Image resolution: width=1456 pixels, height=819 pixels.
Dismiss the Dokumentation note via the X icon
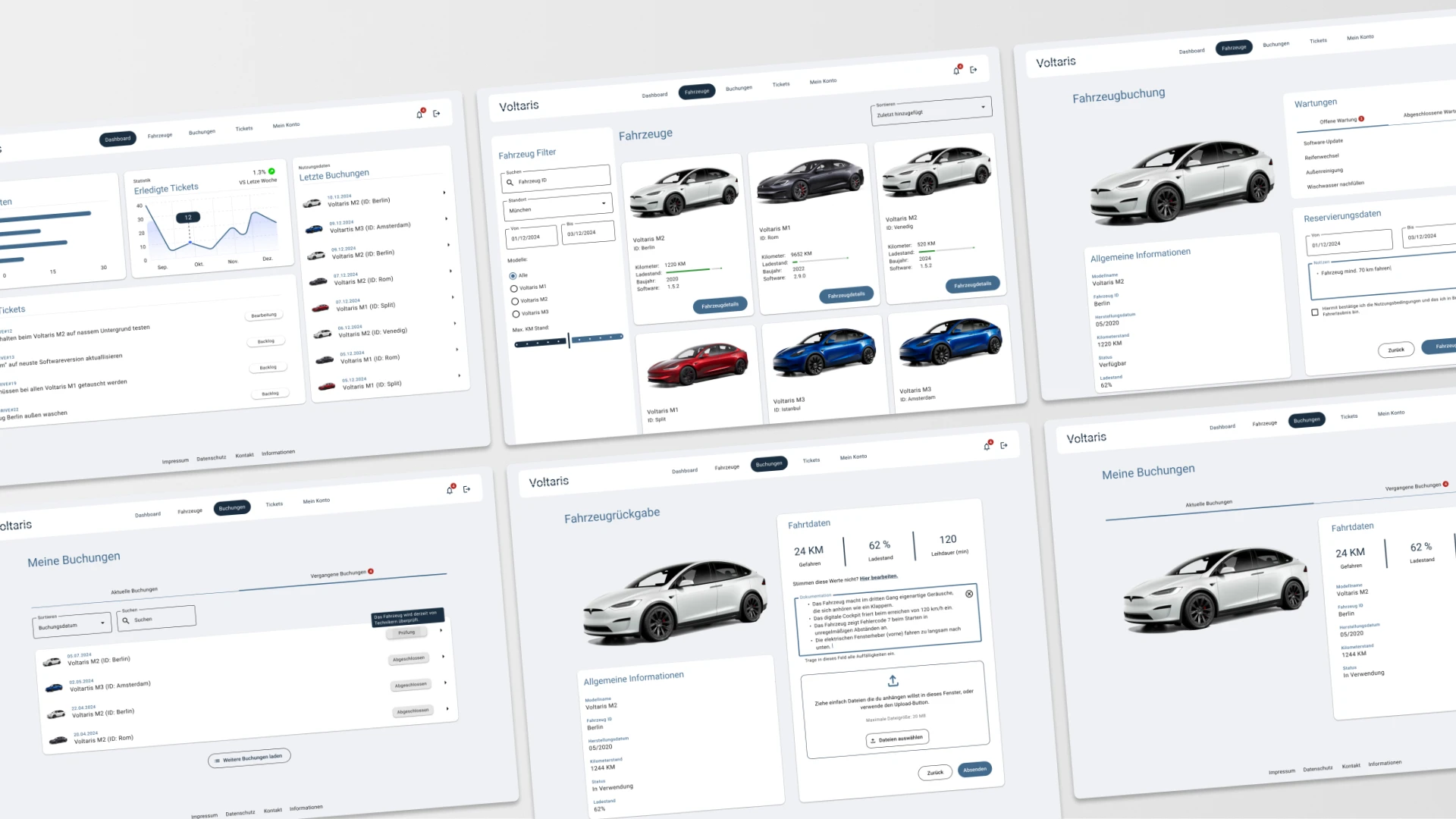[969, 594]
